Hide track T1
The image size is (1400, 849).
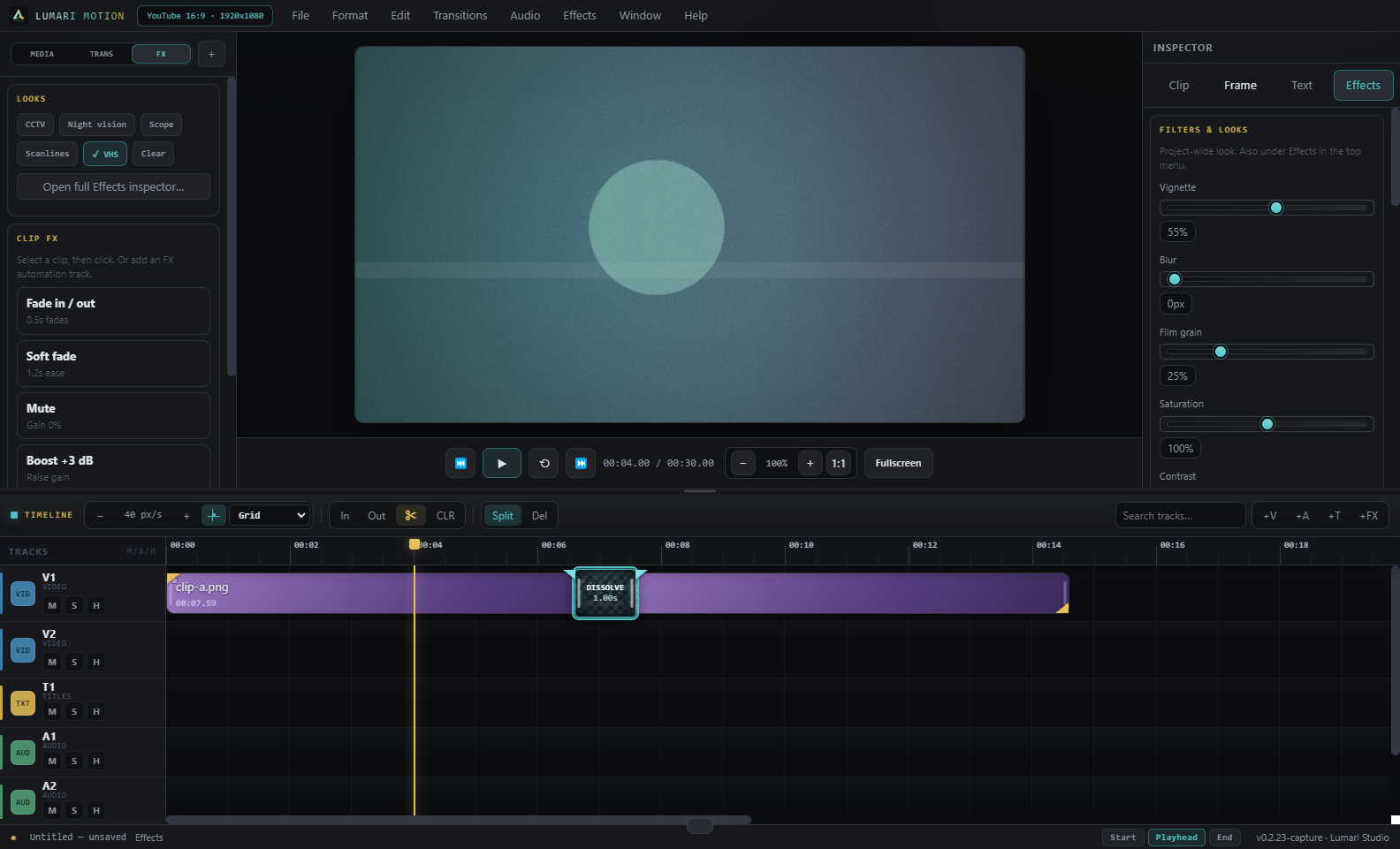click(x=96, y=711)
